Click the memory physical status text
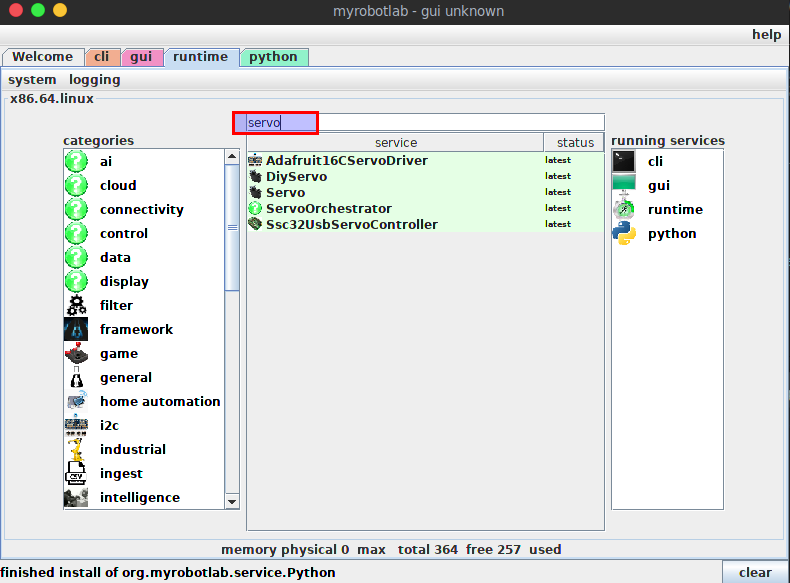The image size is (790, 583). (391, 549)
